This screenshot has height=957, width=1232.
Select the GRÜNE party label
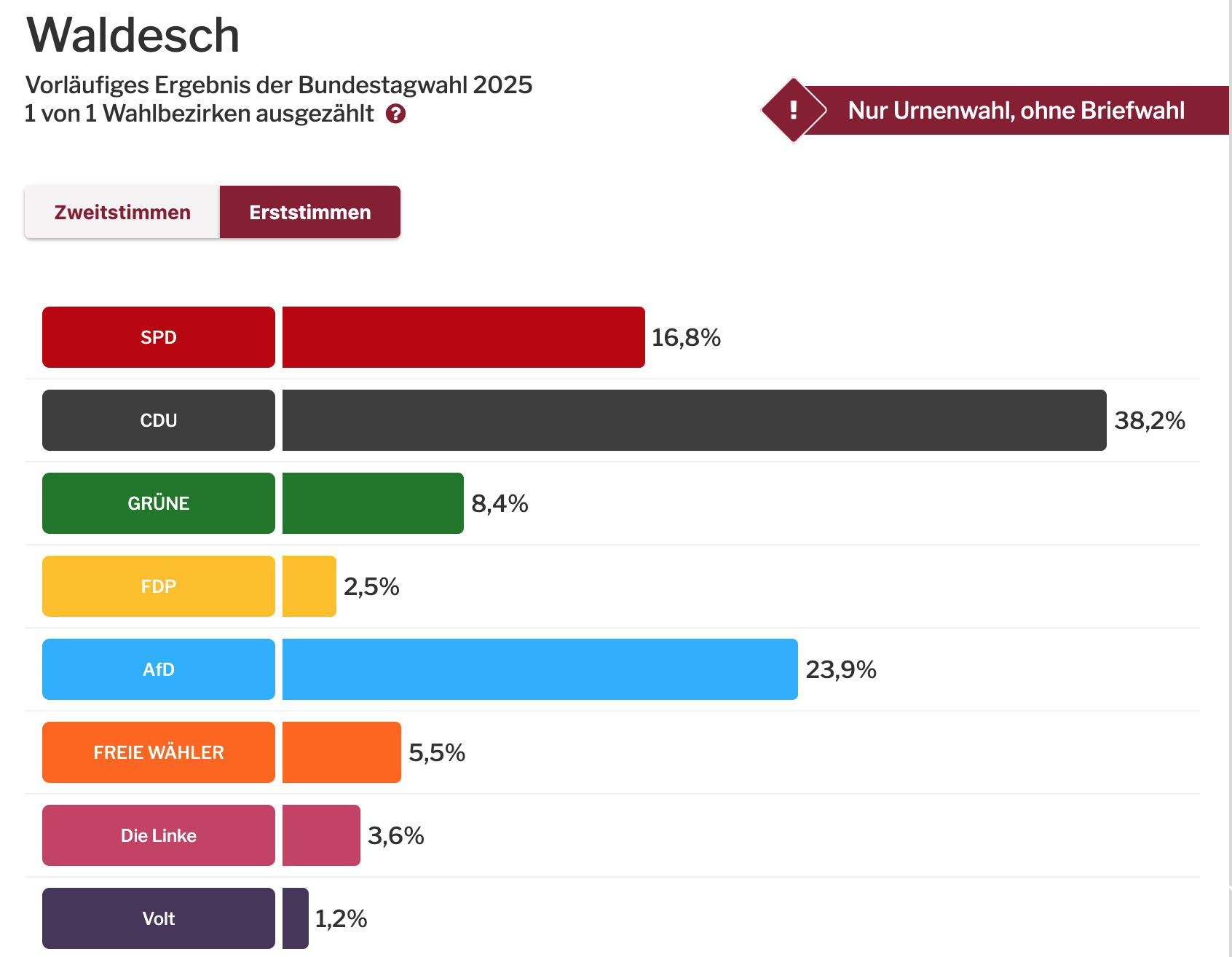[x=158, y=503]
